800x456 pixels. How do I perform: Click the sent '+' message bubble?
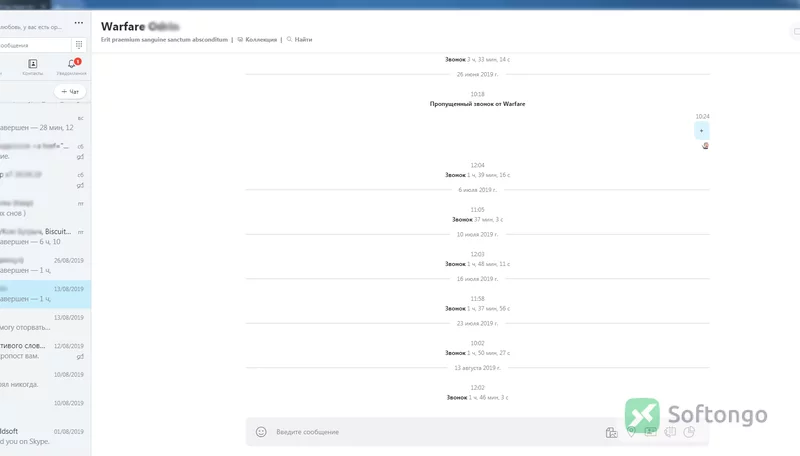coord(702,131)
